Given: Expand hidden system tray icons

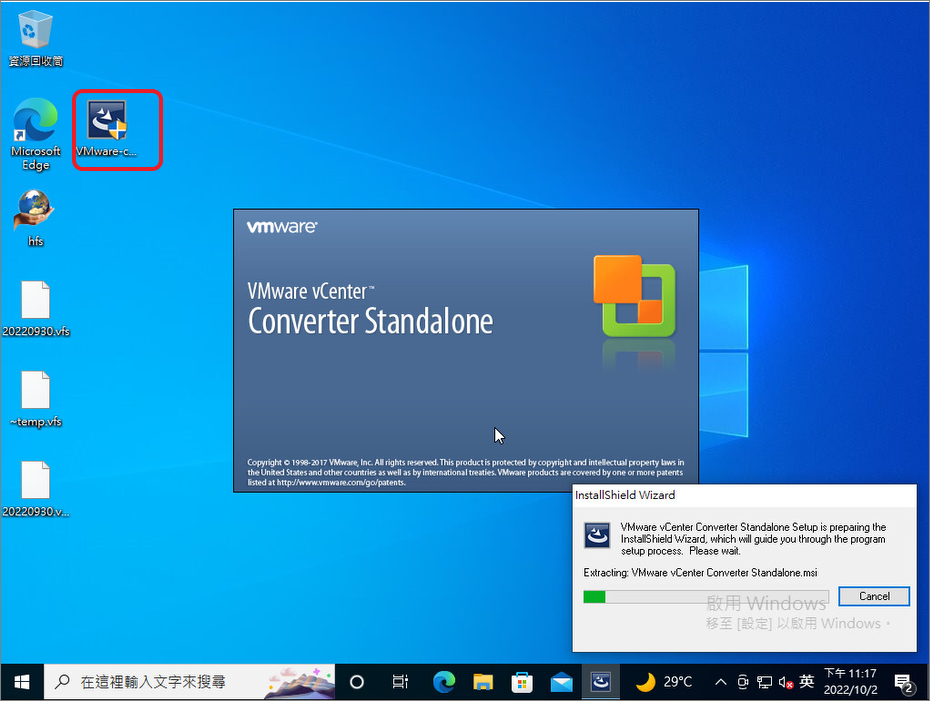Looking at the screenshot, I should click(x=721, y=682).
